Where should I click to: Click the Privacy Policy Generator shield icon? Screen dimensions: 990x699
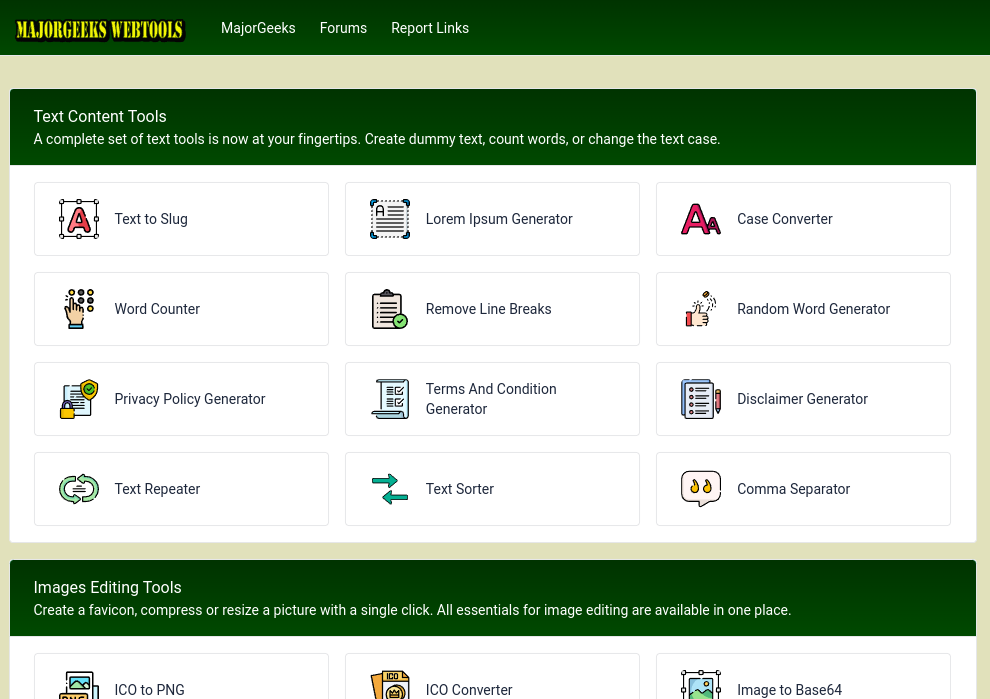click(78, 399)
